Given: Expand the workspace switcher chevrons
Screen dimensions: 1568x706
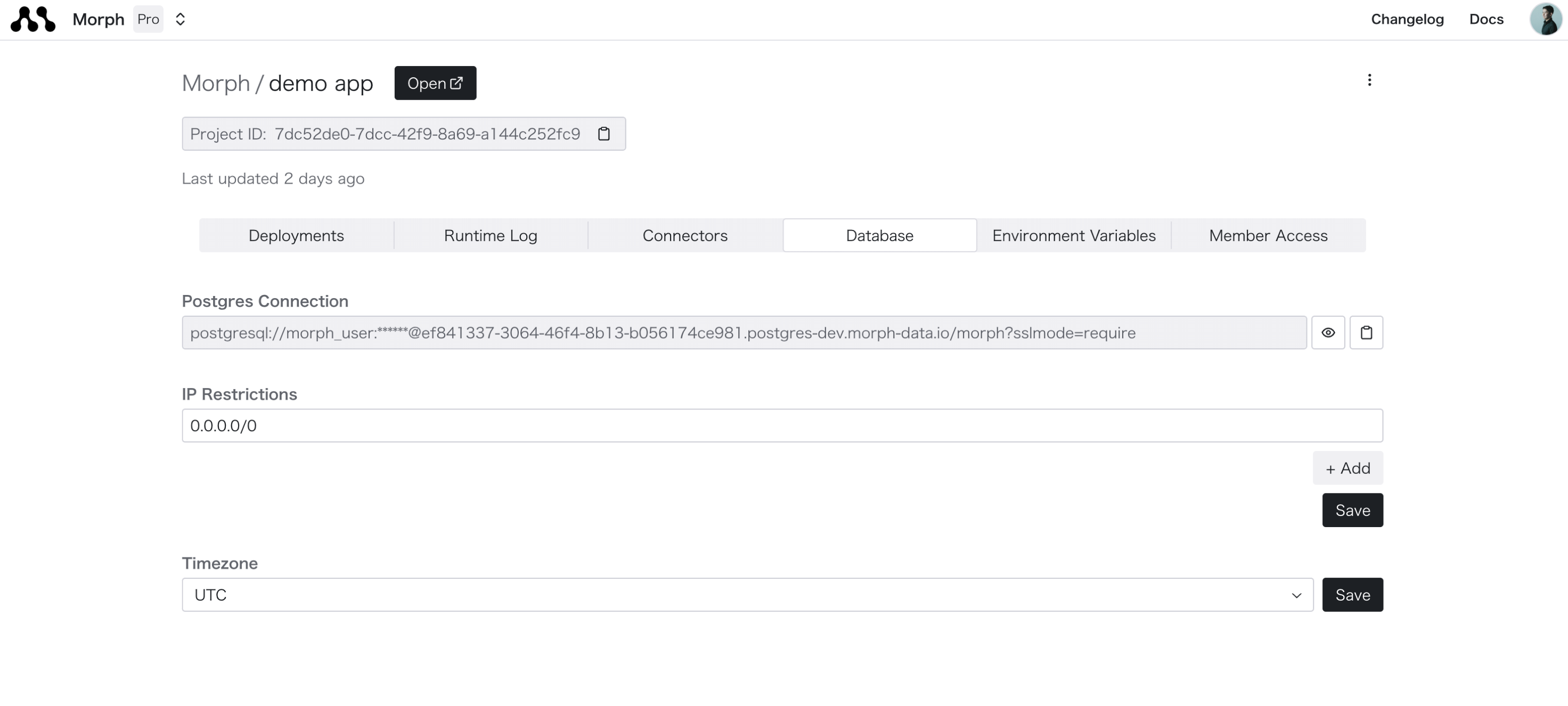Looking at the screenshot, I should [180, 20].
